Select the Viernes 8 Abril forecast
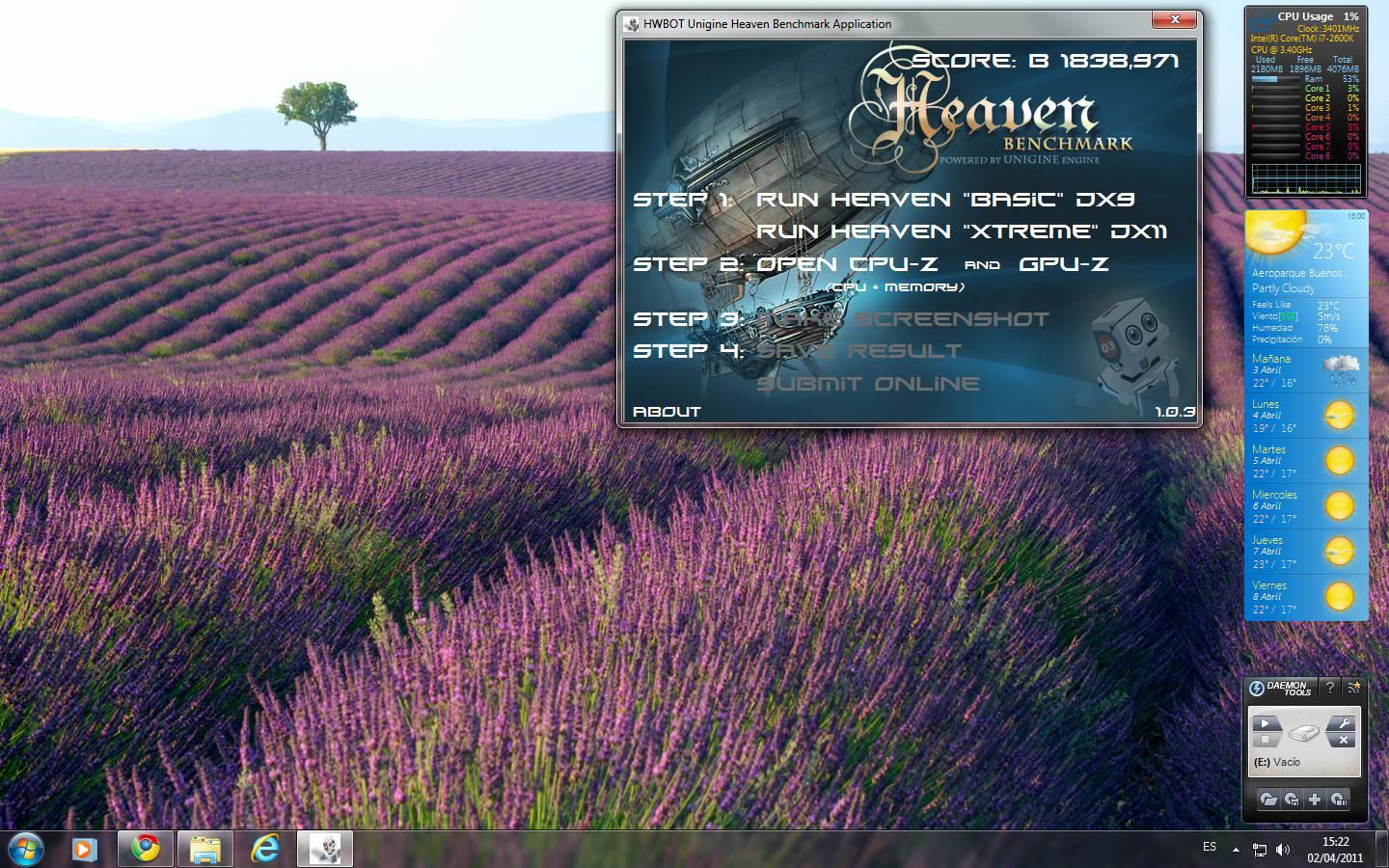 pos(1306,597)
